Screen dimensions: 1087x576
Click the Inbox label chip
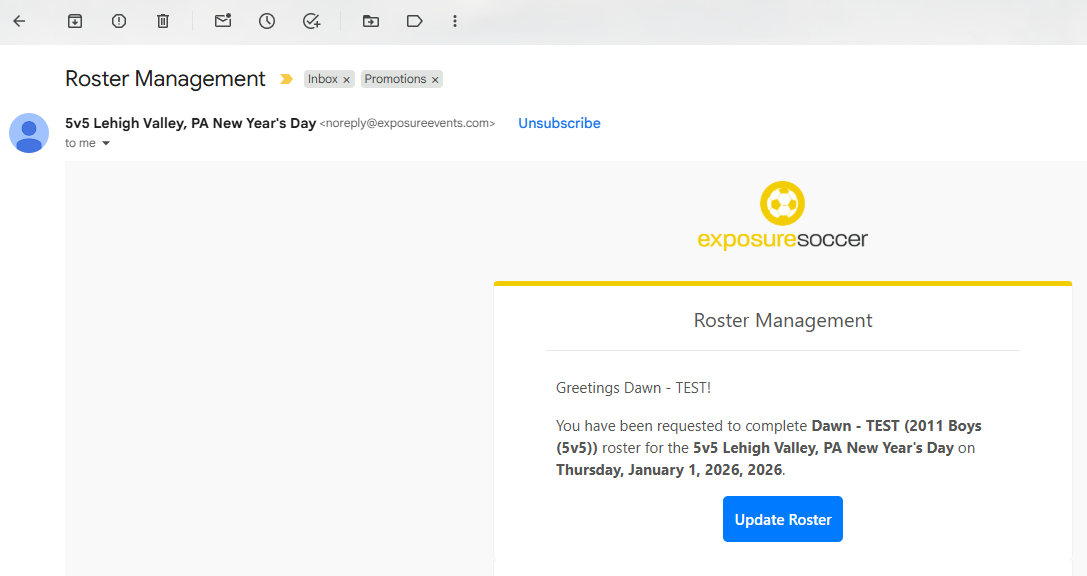pyautogui.click(x=322, y=79)
